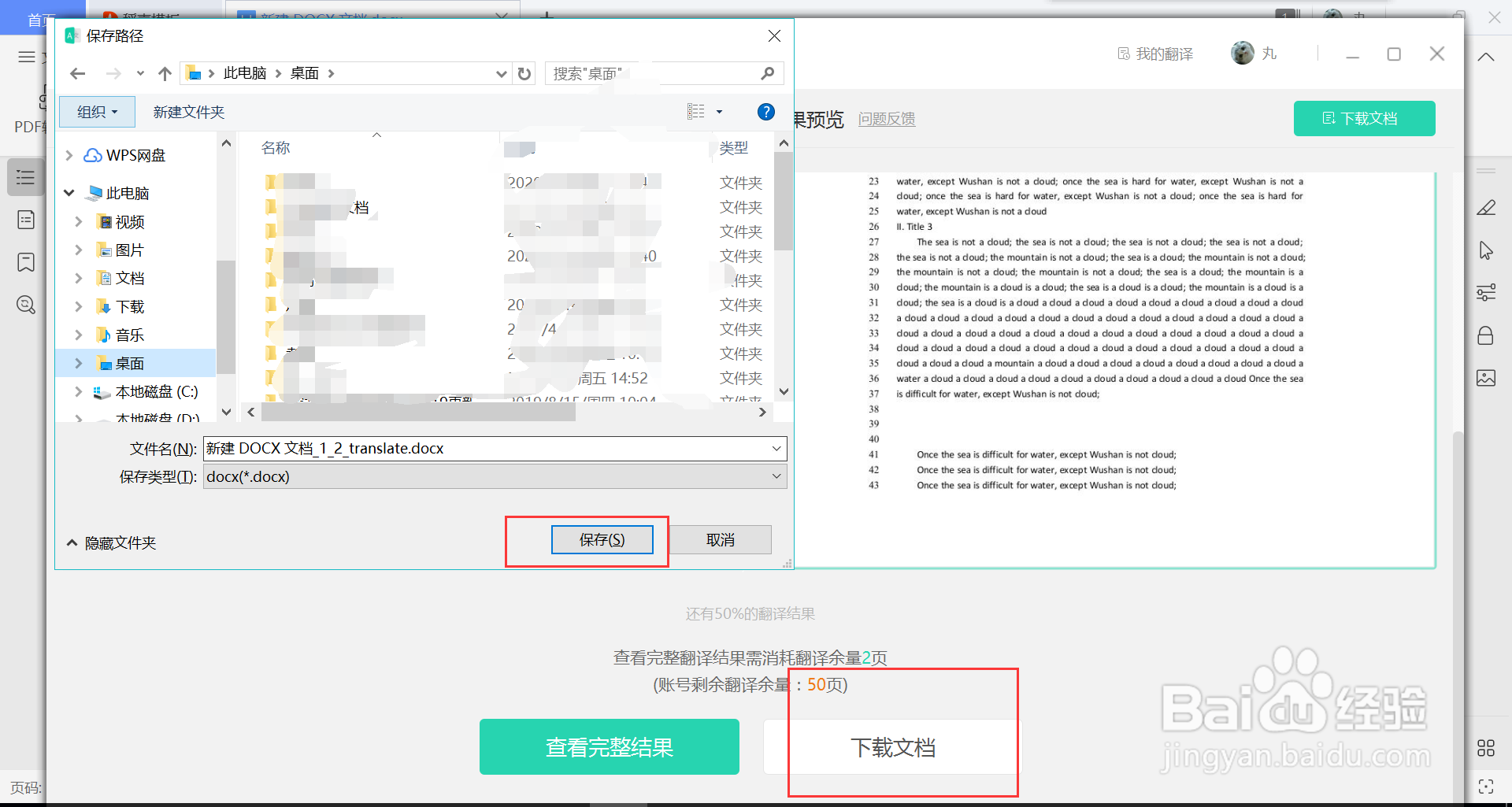Close the 保存路径 dialog
The width and height of the screenshot is (1512, 807).
[x=774, y=36]
